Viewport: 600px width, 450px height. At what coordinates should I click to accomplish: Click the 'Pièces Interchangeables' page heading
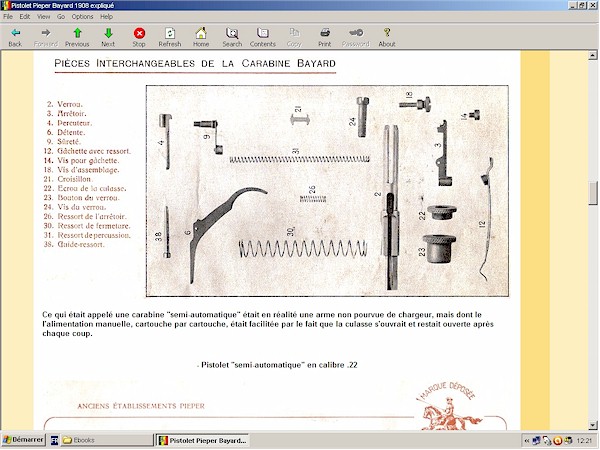195,63
